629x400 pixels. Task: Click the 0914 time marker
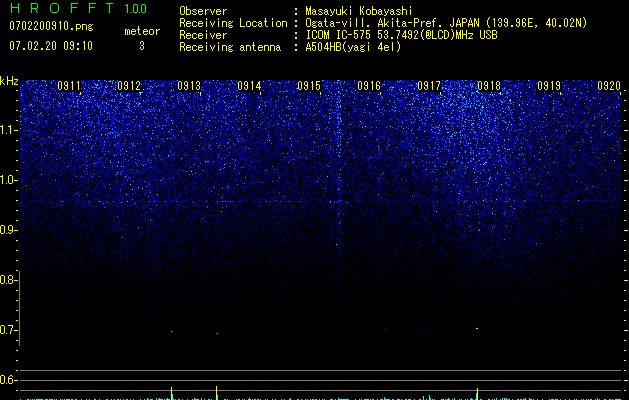pos(249,86)
